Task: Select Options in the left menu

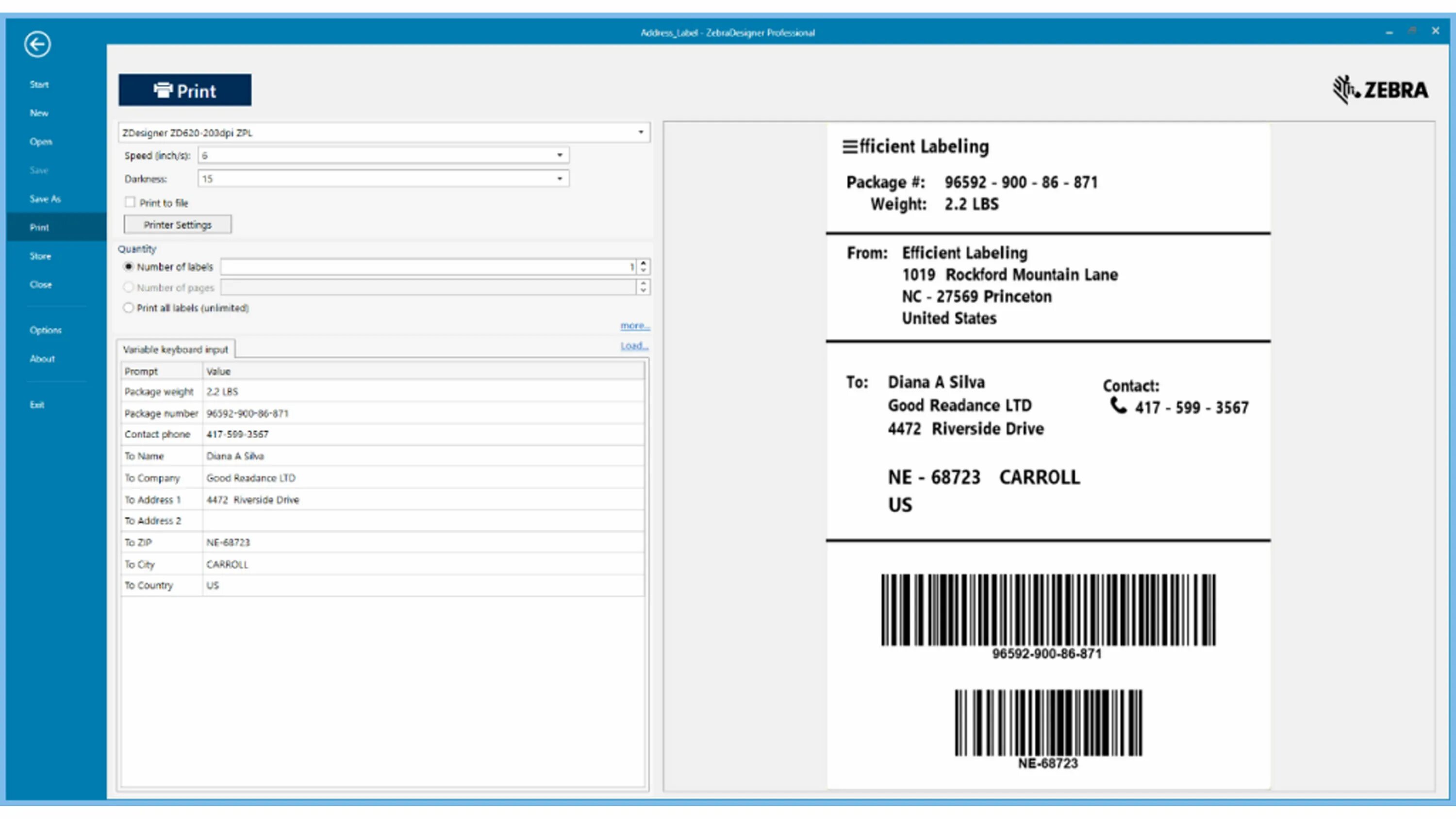Action: [45, 330]
